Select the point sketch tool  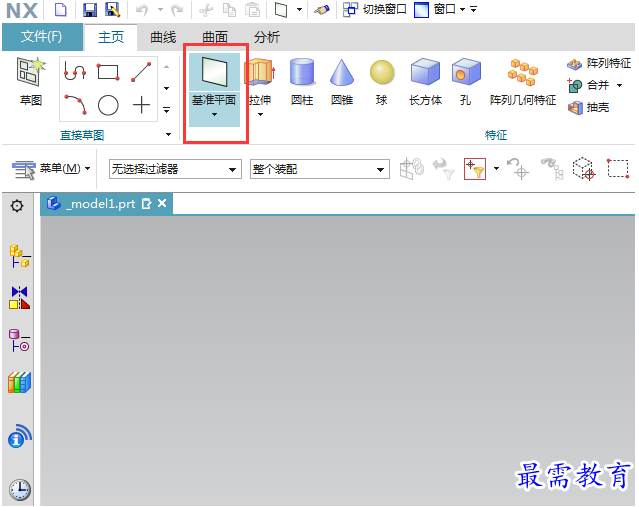[141, 105]
